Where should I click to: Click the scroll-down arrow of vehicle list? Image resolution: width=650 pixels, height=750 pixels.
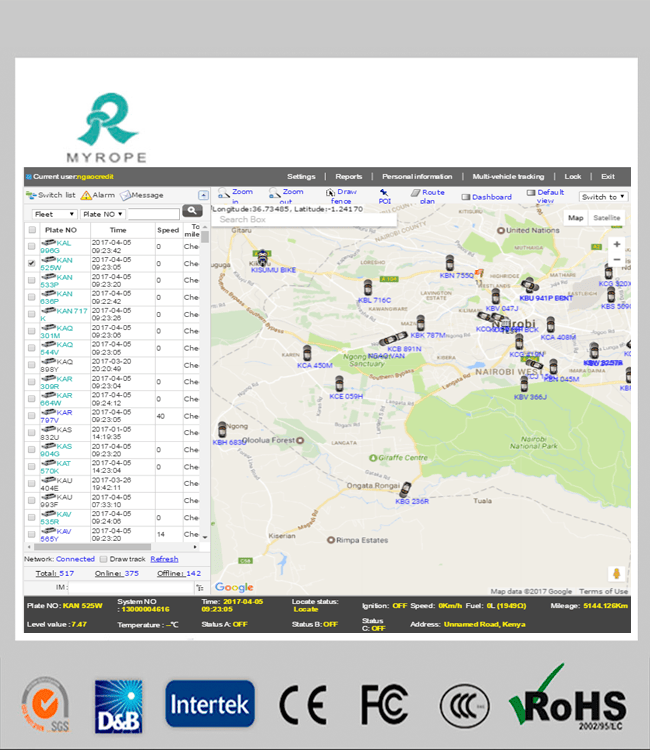pos(205,537)
